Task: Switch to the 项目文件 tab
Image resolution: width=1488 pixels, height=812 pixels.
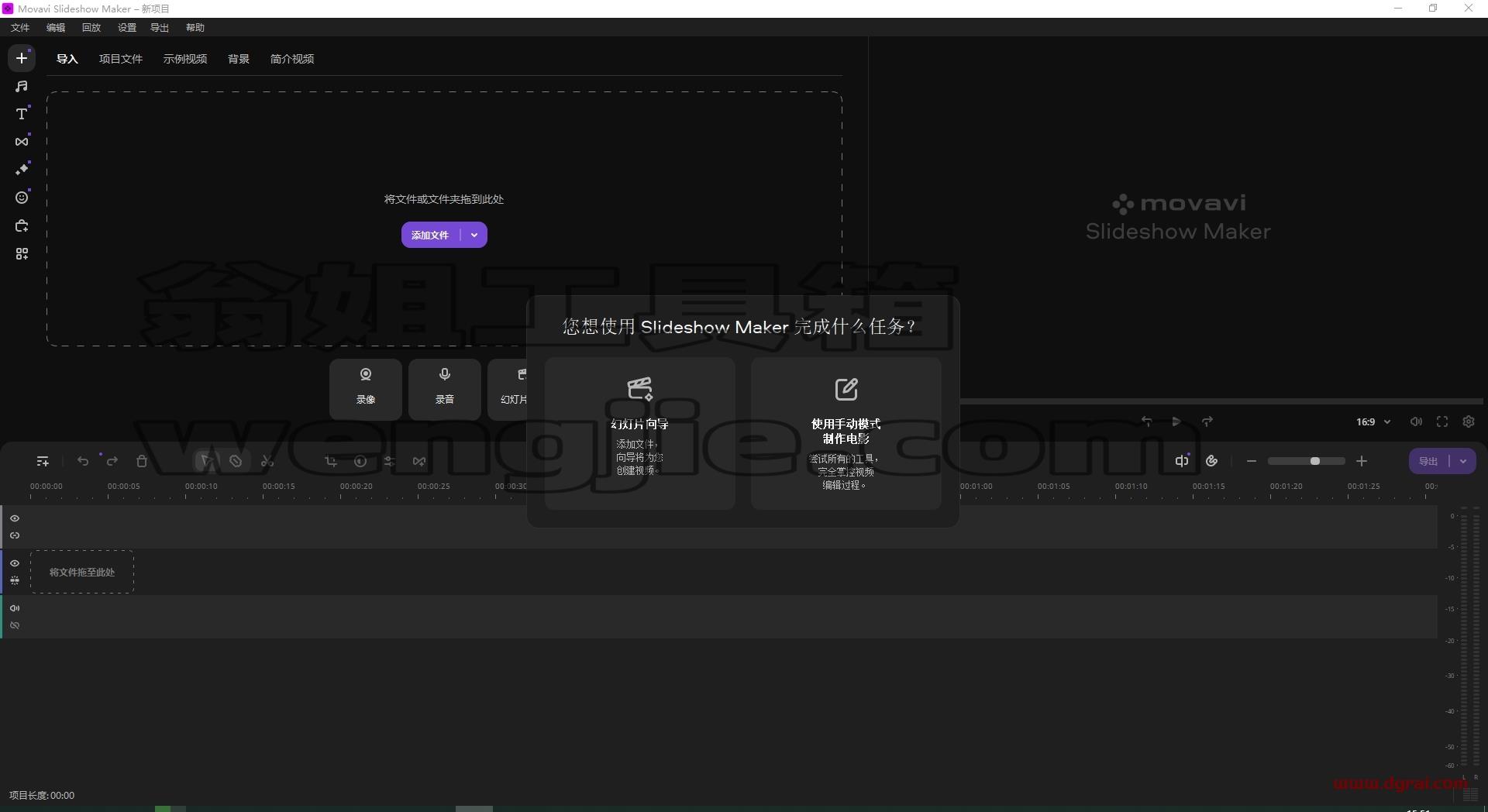Action: click(x=121, y=59)
